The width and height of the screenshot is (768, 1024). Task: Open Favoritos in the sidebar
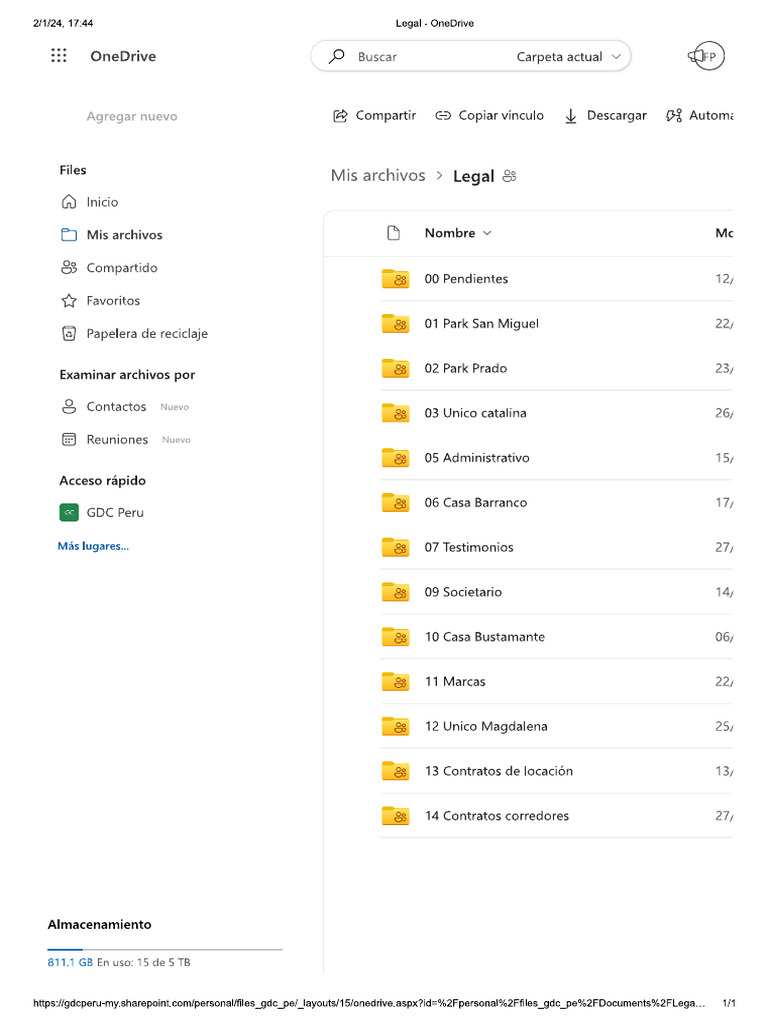[x=113, y=300]
